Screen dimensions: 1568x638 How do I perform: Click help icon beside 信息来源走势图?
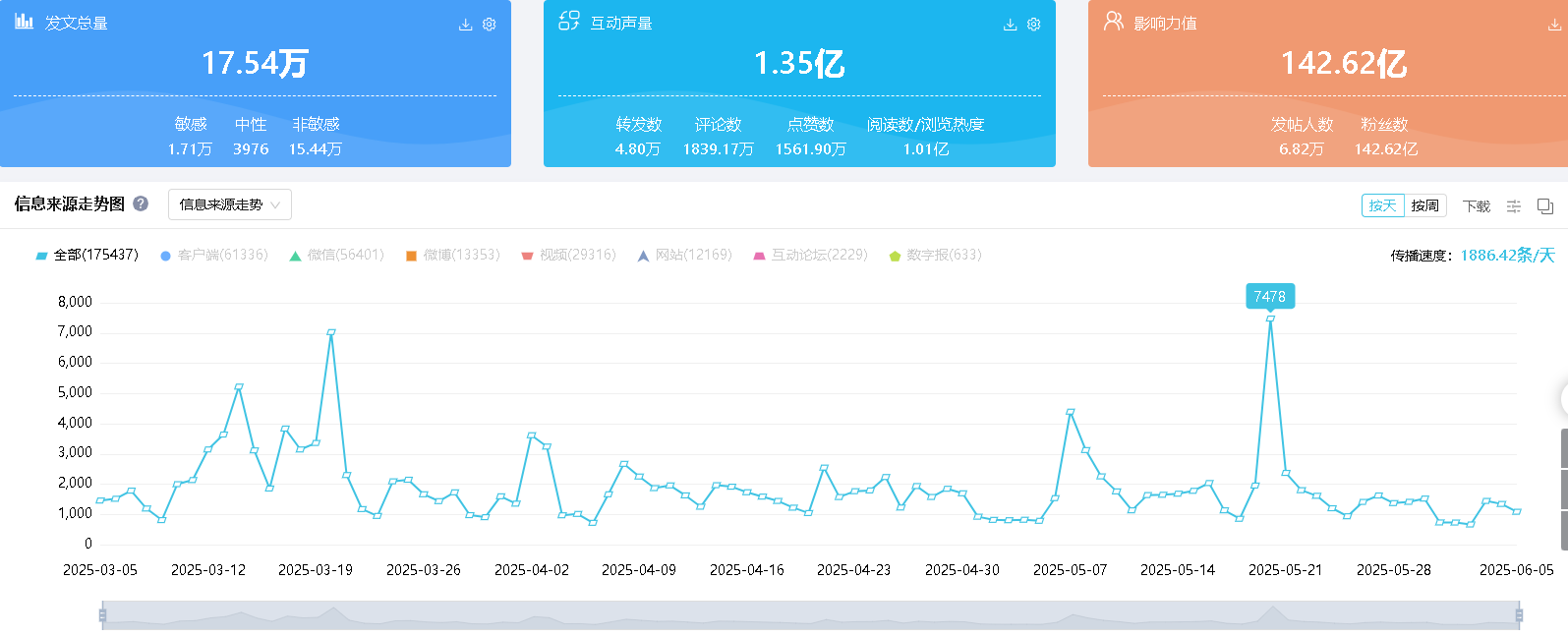141,204
